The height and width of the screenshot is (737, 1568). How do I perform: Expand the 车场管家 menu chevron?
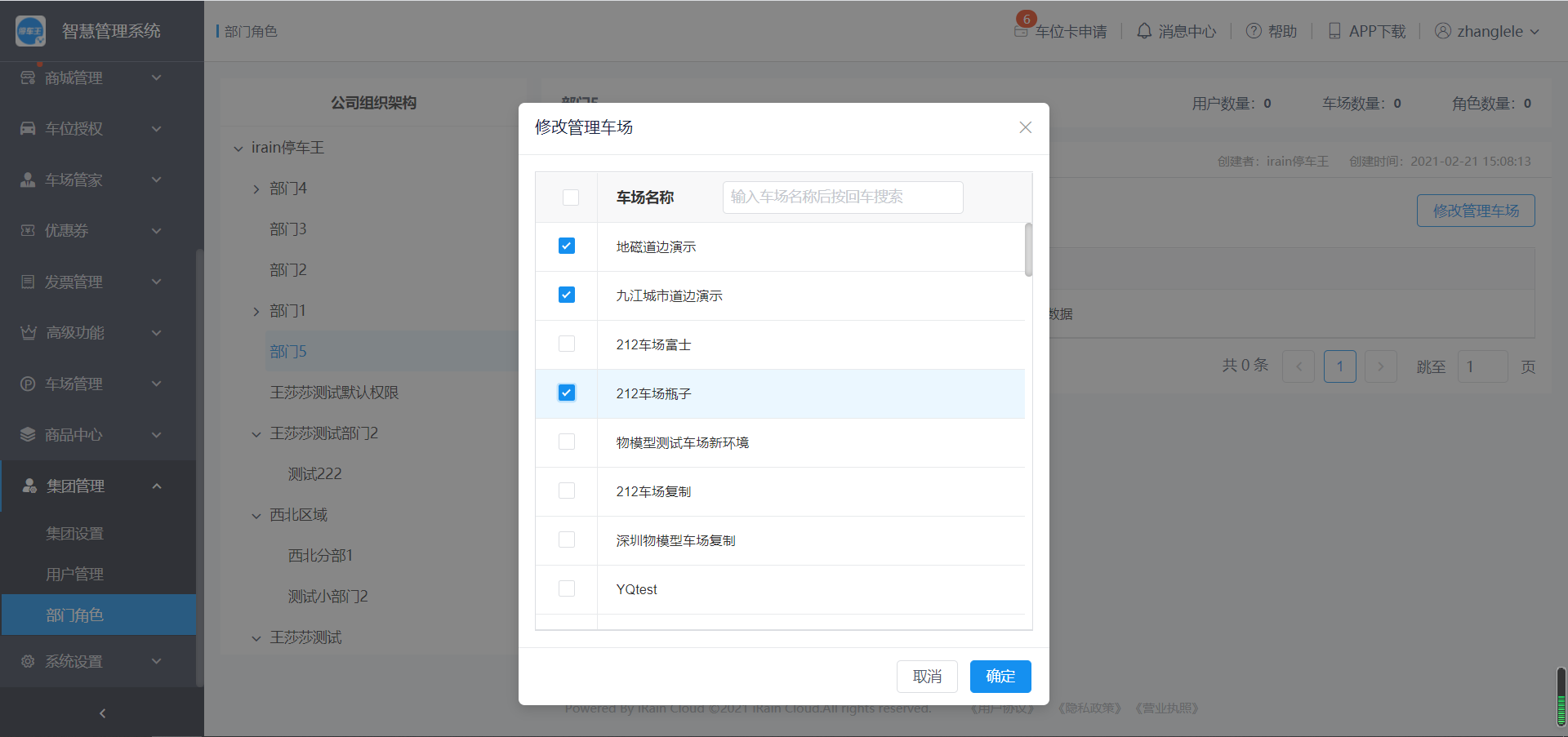tap(157, 180)
